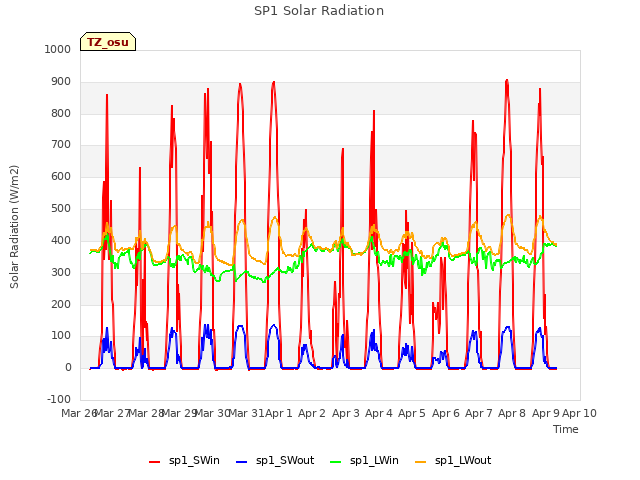Click the orange sp1_LWout legend swatch
The height and width of the screenshot is (480, 640).
point(421,462)
